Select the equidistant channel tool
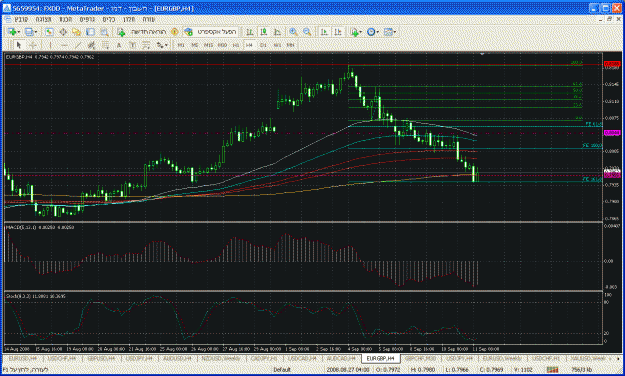This screenshot has height=376, width=625. 91,45
